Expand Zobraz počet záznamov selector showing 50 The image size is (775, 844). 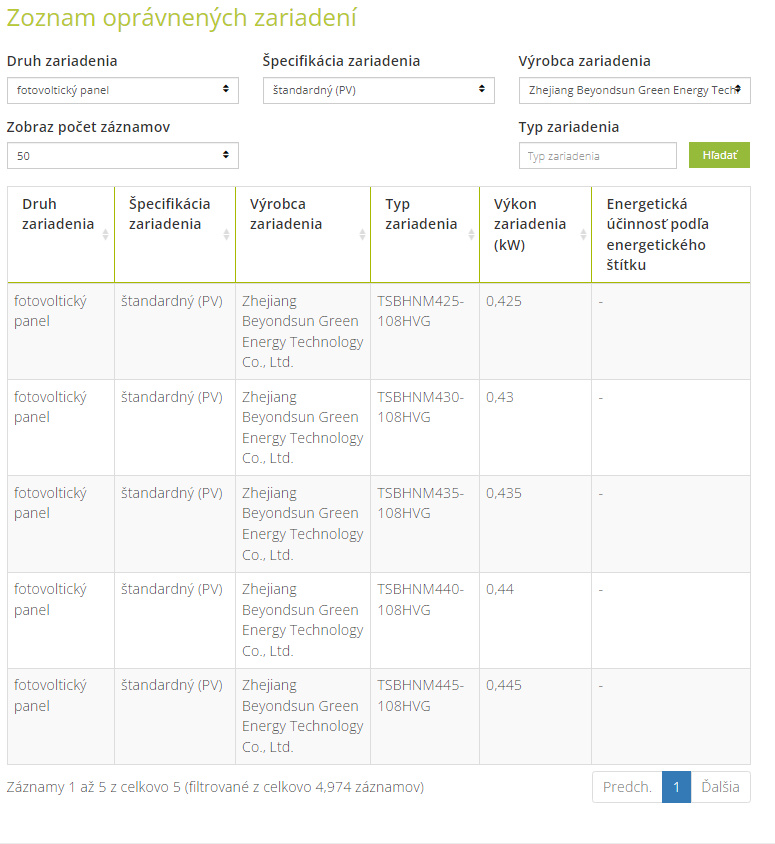coord(123,156)
